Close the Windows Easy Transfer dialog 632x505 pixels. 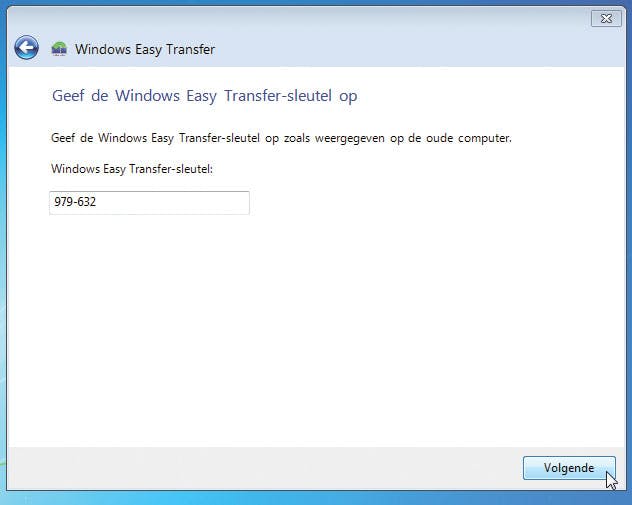(606, 19)
